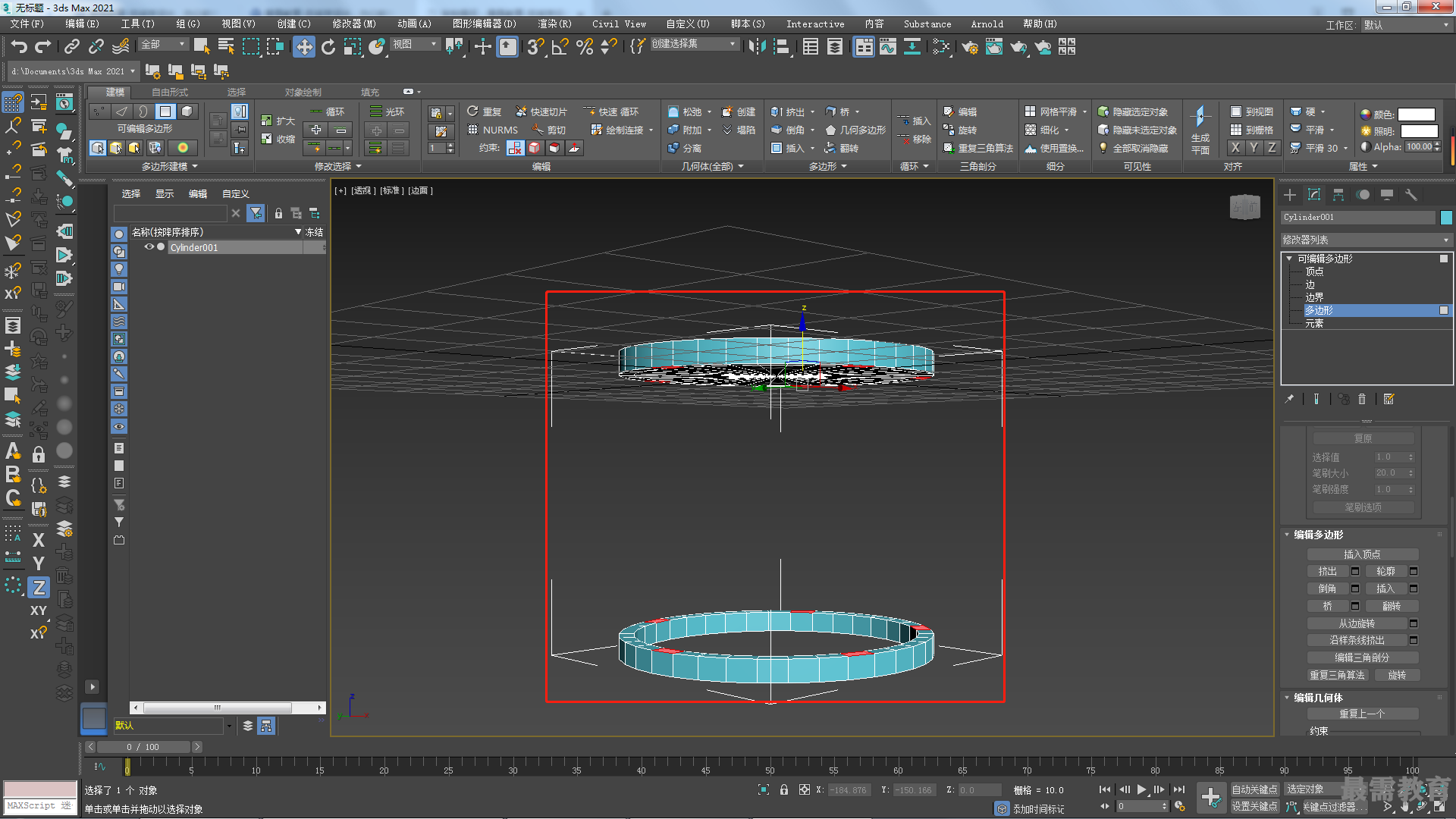Open 渲染(R) menu

554,24
